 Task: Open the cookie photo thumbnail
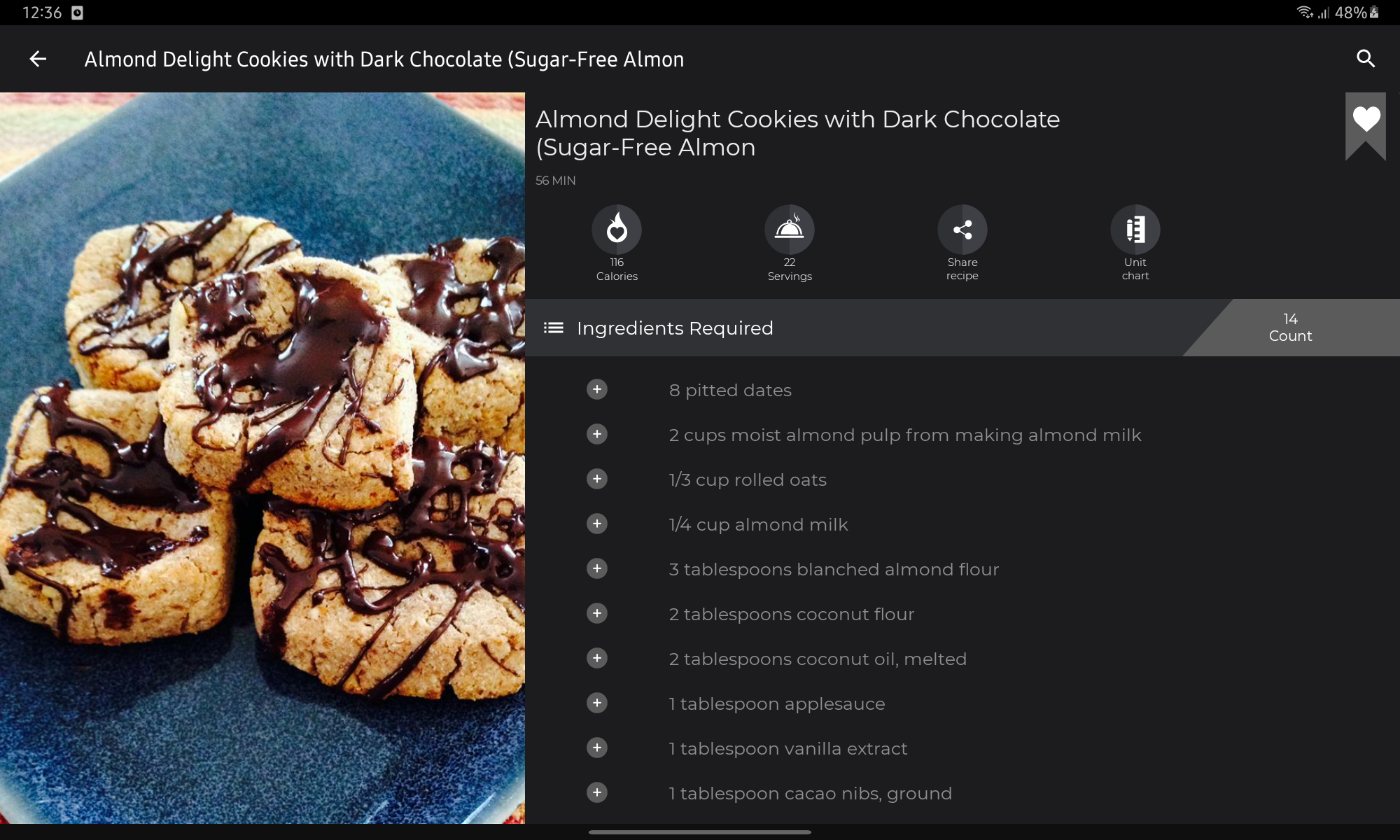pos(262,458)
